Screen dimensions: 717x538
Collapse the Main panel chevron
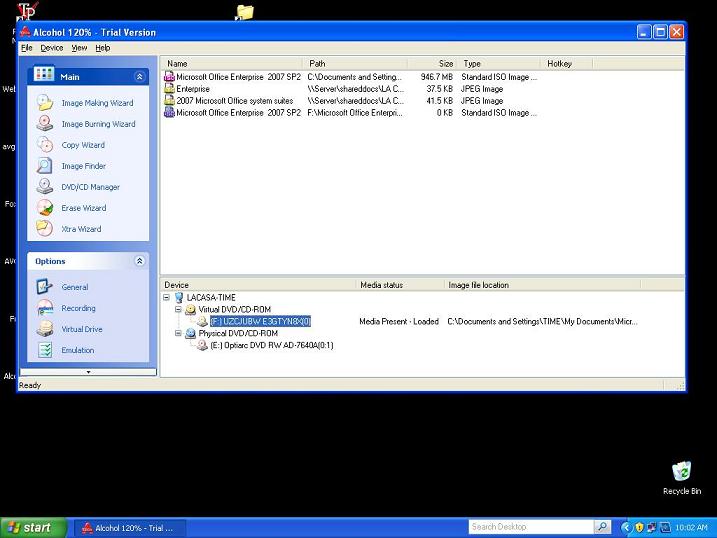click(139, 77)
